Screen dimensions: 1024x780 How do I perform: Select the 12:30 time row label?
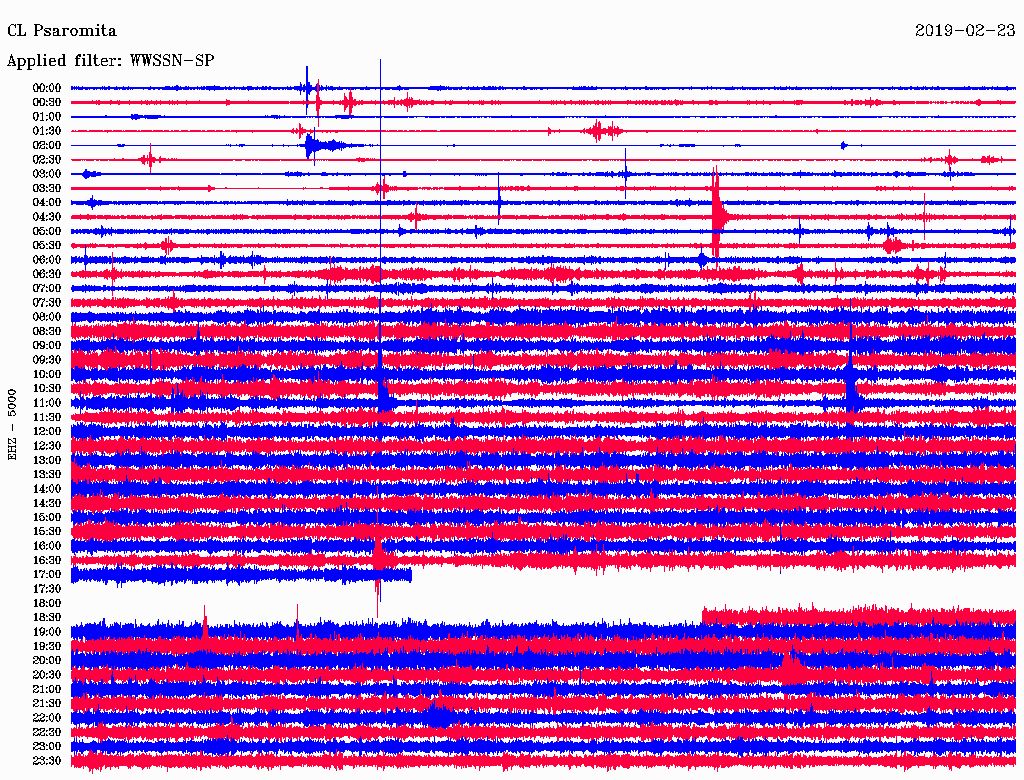click(x=47, y=446)
